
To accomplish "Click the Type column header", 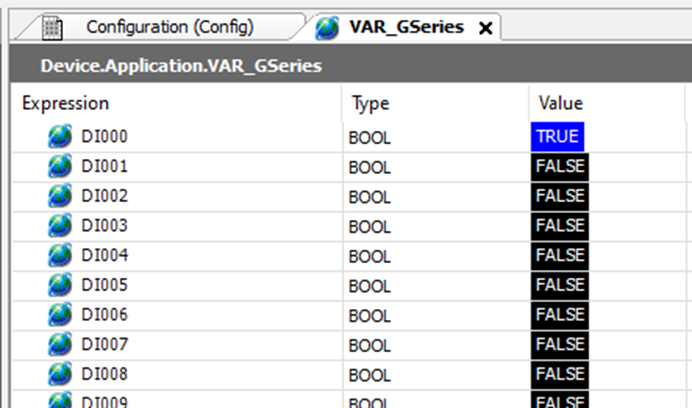I will coord(371,103).
